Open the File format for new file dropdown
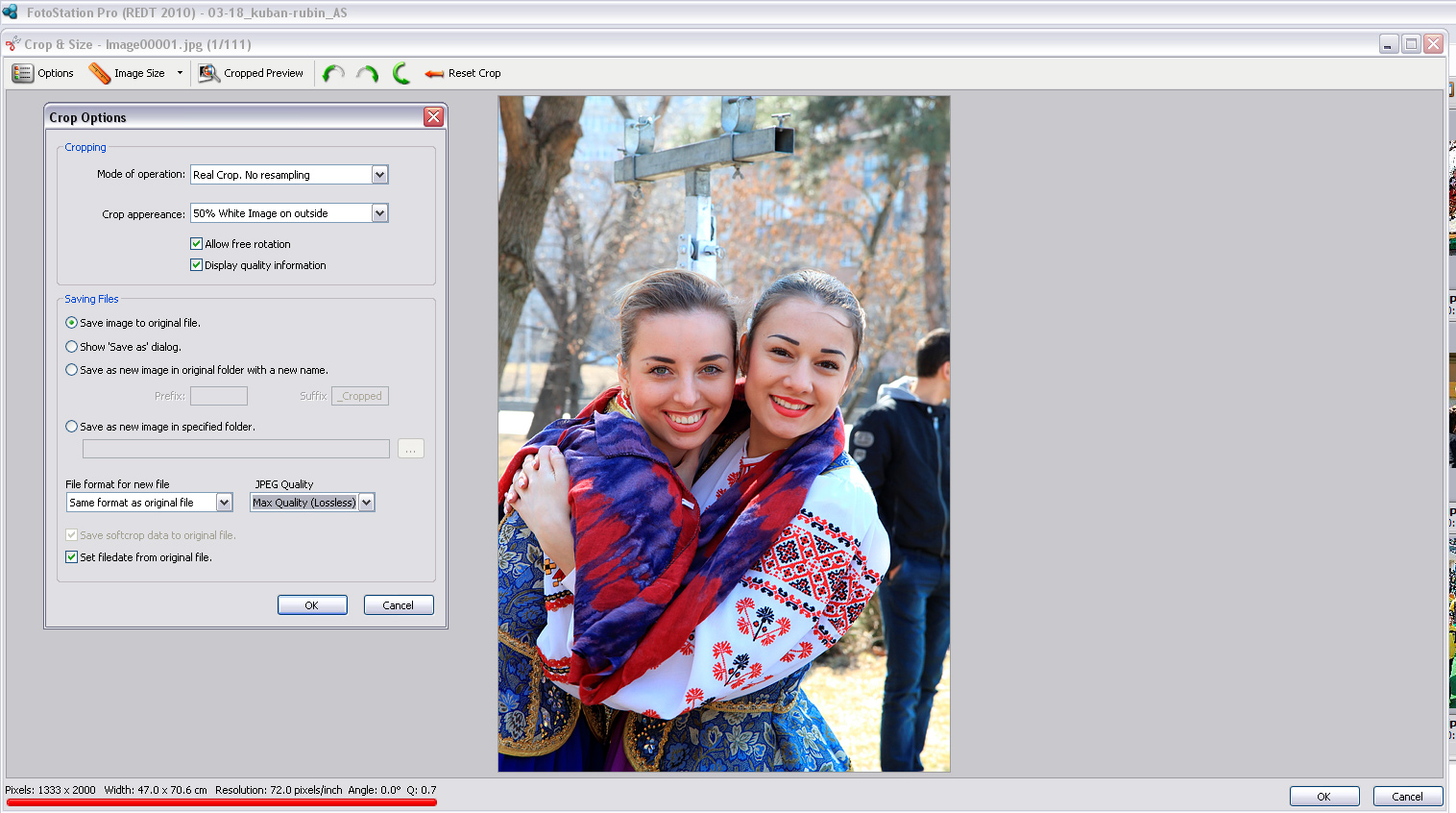 (225, 503)
